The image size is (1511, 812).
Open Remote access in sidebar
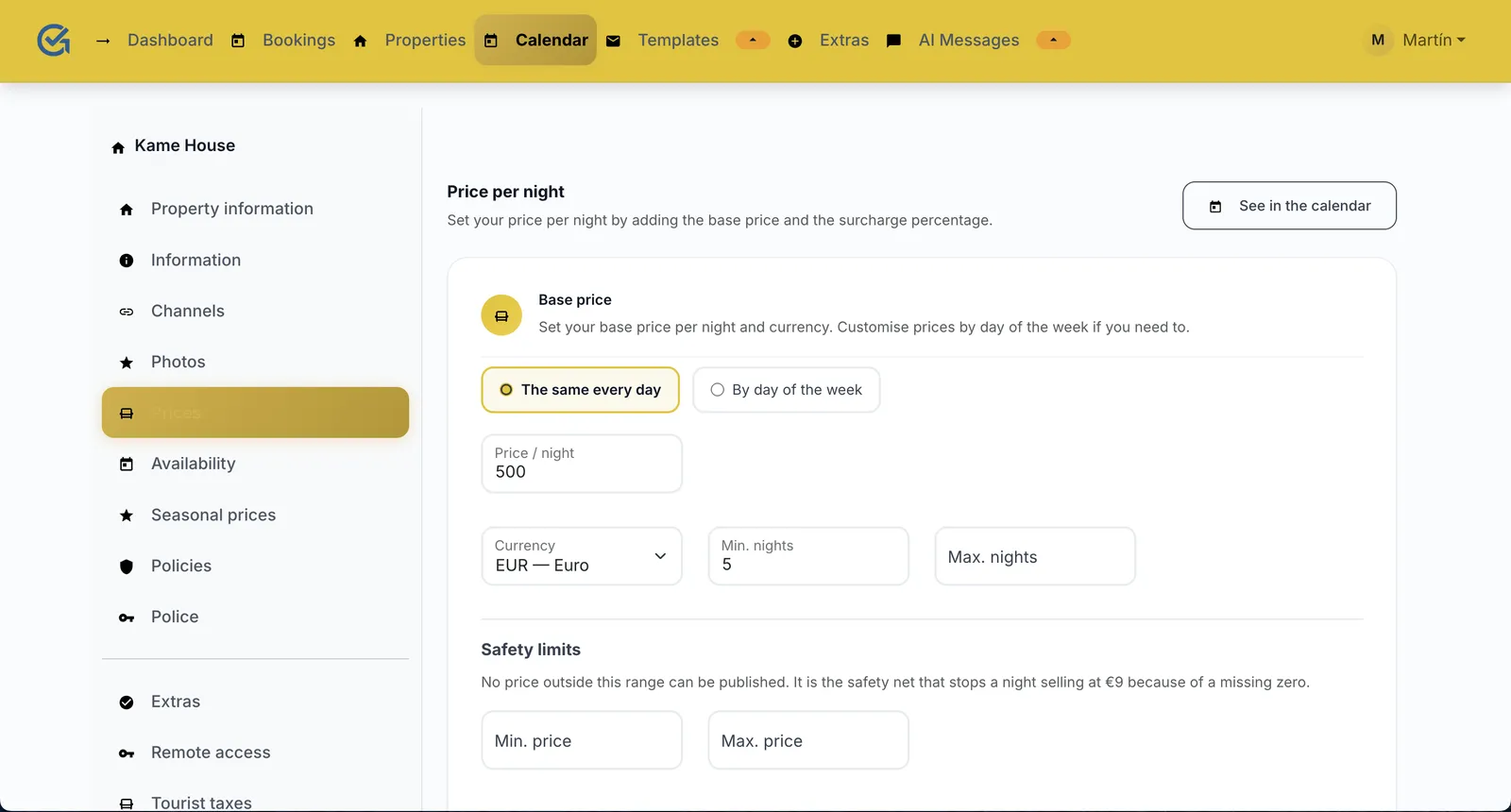[255, 753]
